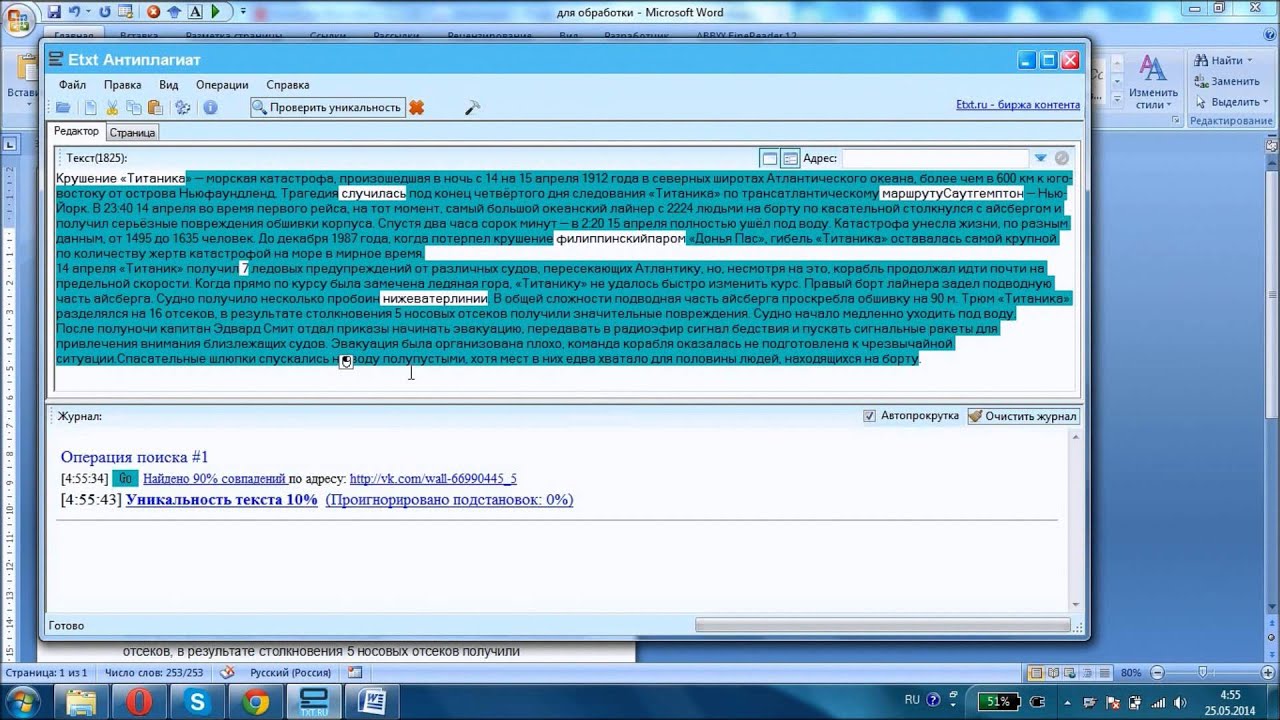This screenshot has width=1280, height=720.
Task: Click Число слов: 253/253 in status bar
Action: click(x=153, y=672)
